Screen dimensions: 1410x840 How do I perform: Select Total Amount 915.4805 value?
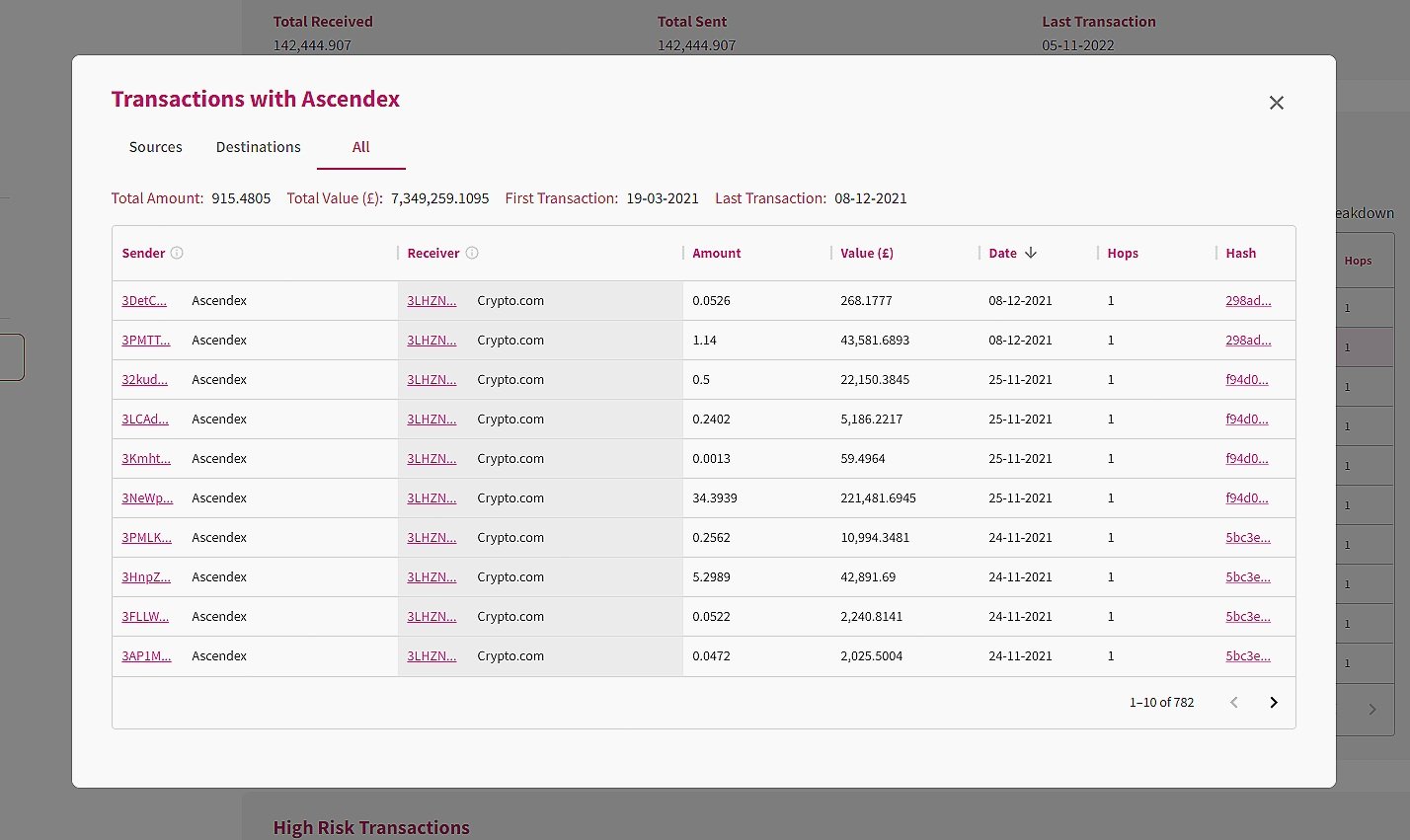click(241, 198)
